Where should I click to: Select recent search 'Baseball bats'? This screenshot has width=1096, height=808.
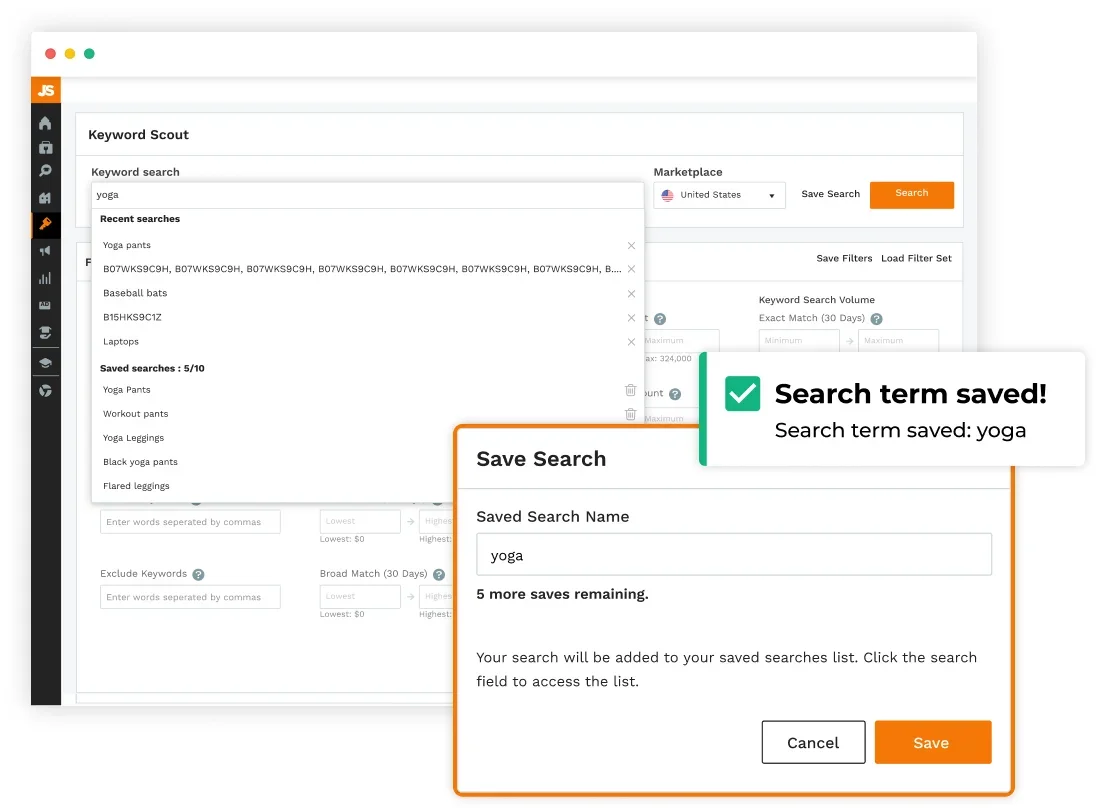coord(135,294)
